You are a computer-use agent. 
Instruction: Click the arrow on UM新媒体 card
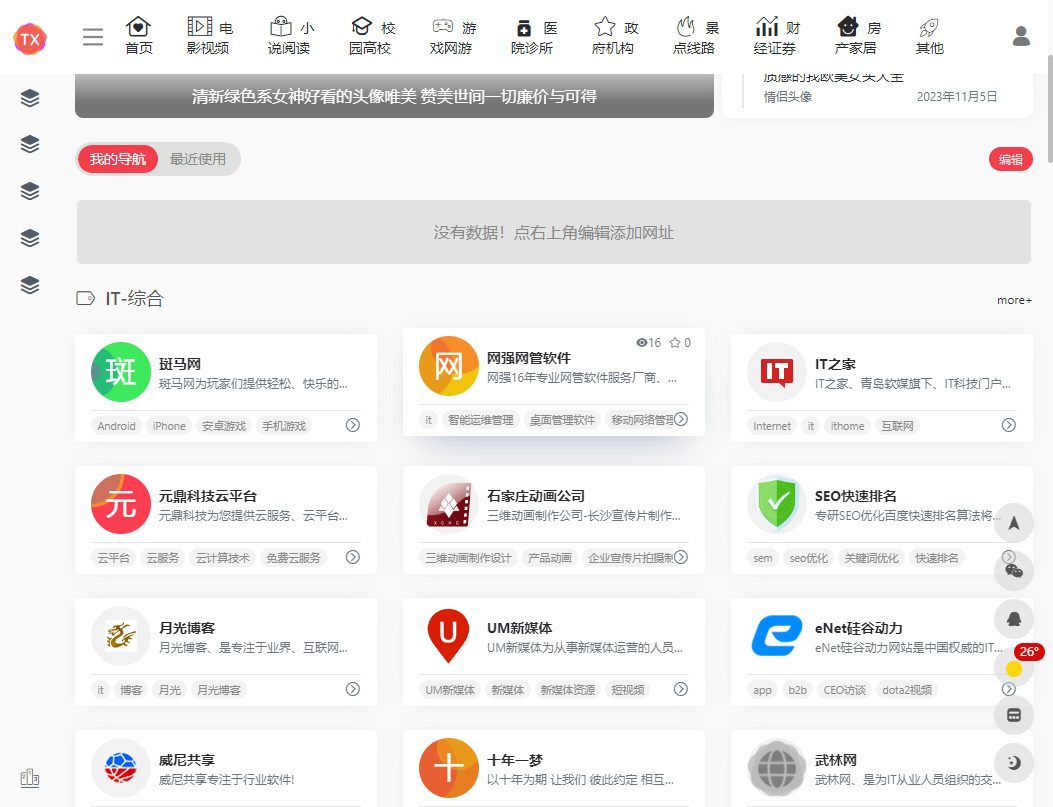(x=680, y=689)
